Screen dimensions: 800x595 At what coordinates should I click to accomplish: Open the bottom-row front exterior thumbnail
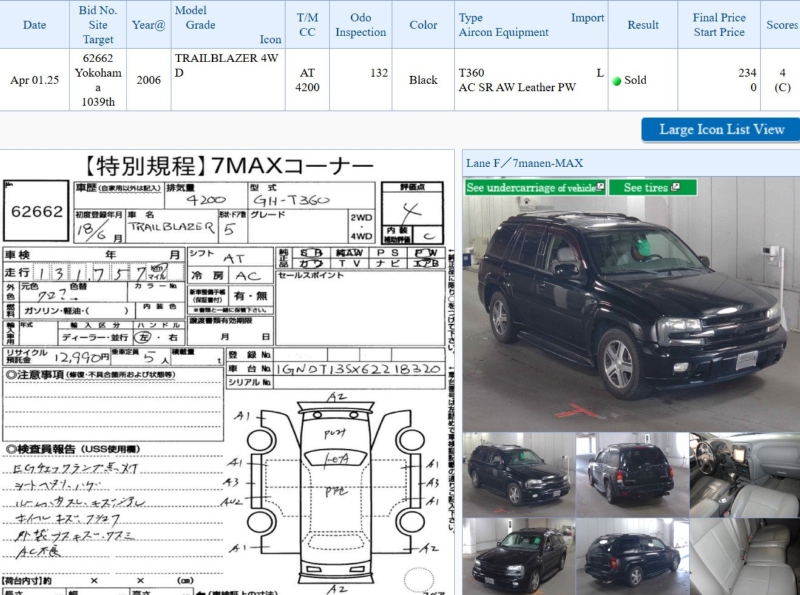(x=517, y=556)
